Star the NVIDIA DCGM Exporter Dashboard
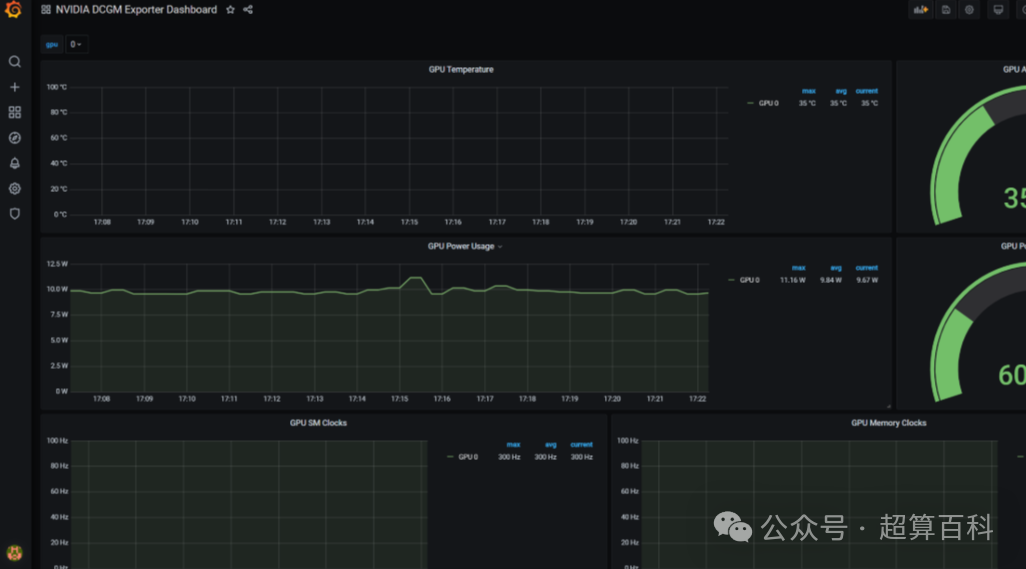This screenshot has height=569, width=1026. pyautogui.click(x=230, y=10)
